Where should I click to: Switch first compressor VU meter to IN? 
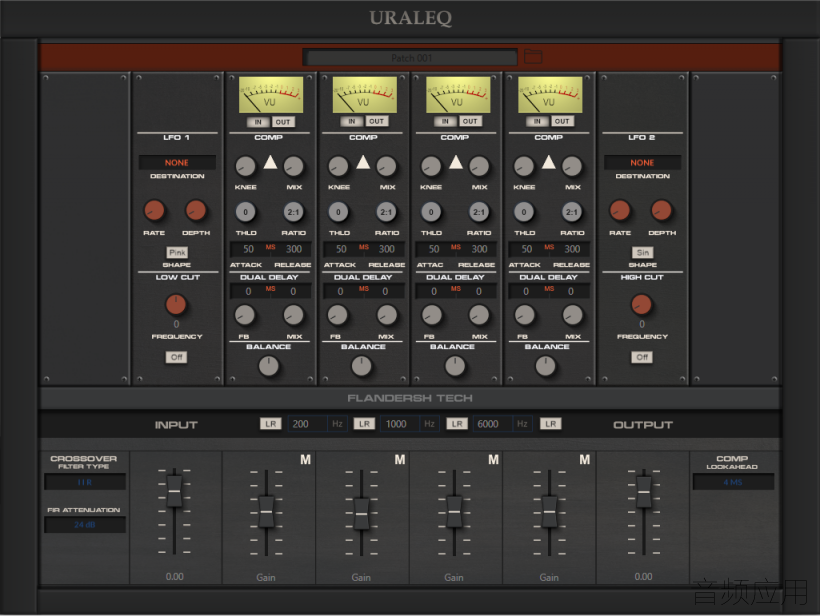(x=258, y=122)
